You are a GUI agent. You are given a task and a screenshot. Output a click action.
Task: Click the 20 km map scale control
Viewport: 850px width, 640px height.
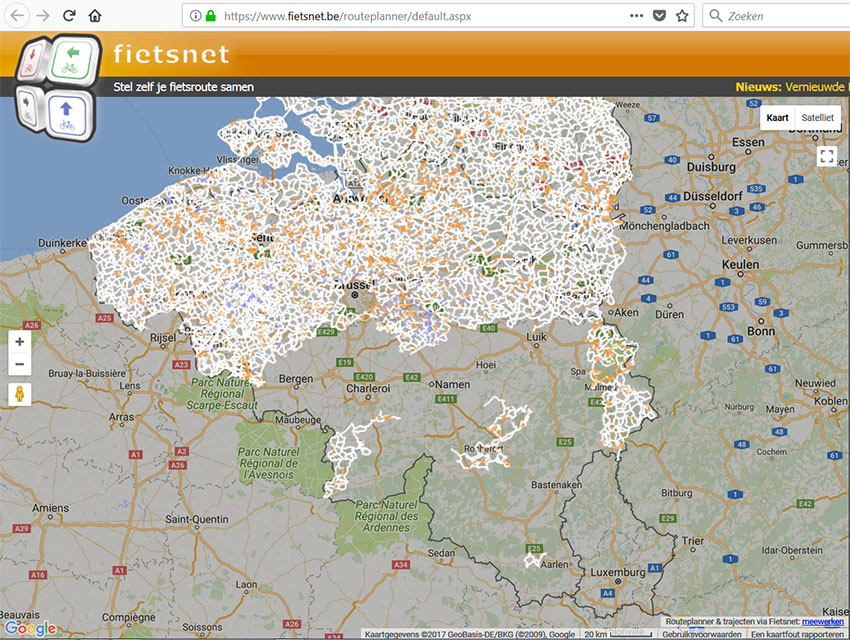617,634
